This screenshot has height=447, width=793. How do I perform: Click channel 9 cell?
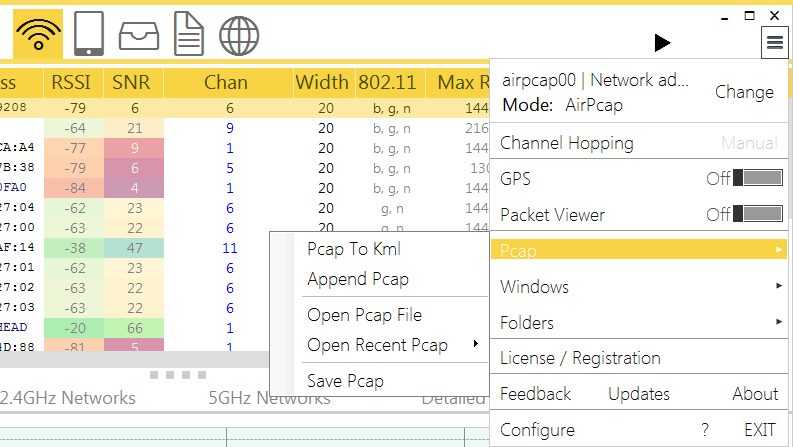(230, 128)
